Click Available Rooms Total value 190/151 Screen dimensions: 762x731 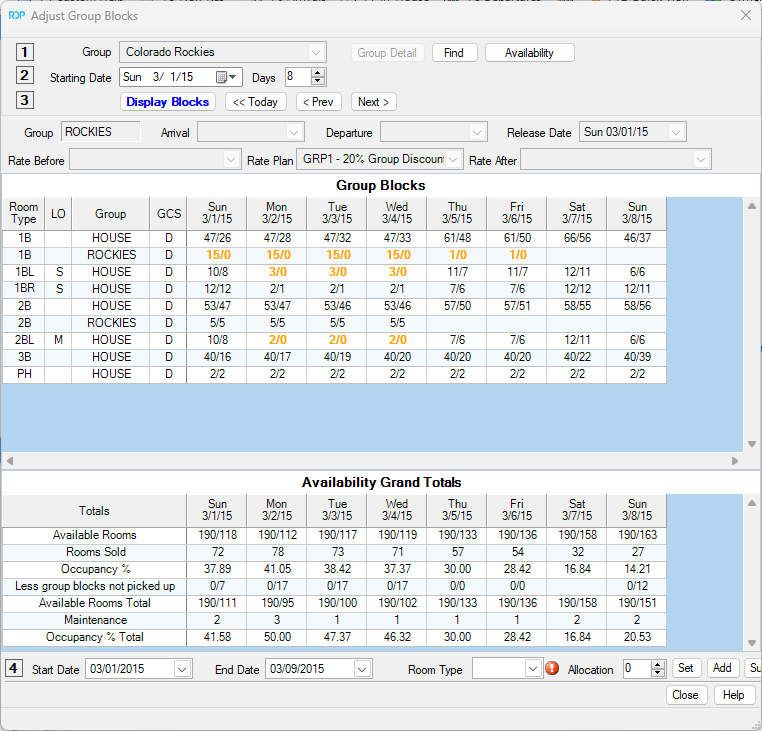point(637,603)
